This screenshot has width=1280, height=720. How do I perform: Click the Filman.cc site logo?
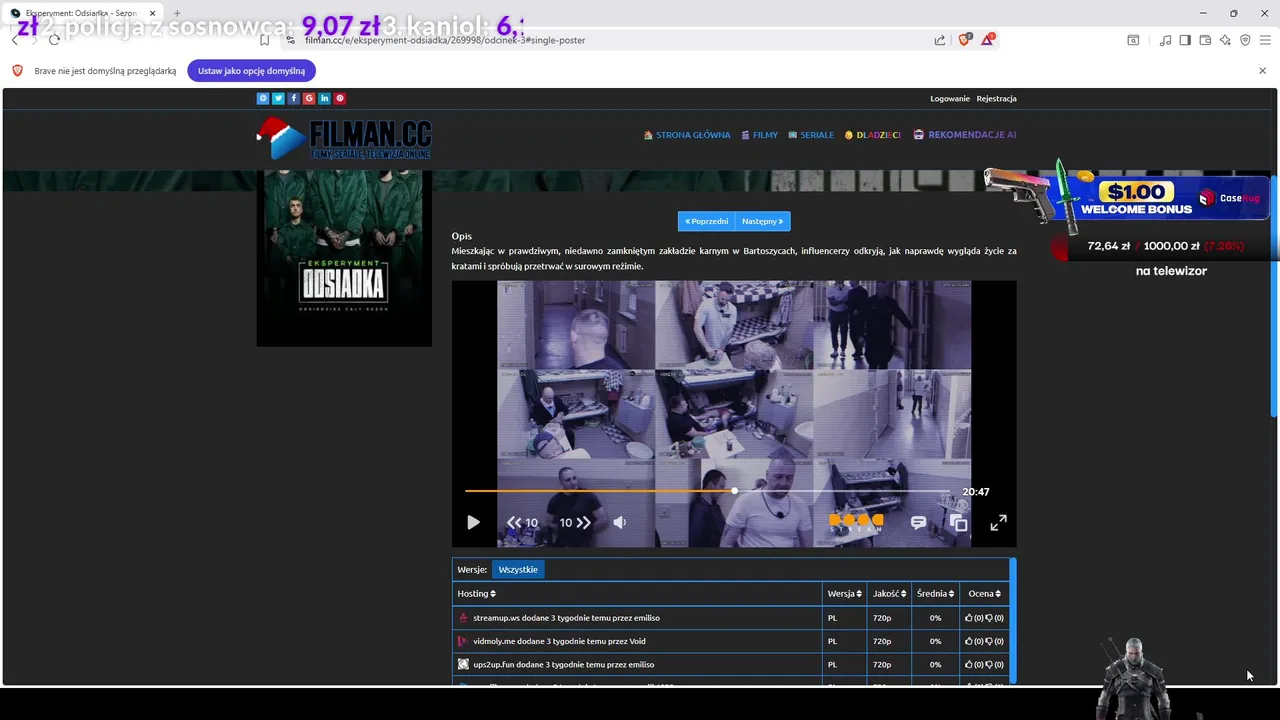(x=344, y=139)
